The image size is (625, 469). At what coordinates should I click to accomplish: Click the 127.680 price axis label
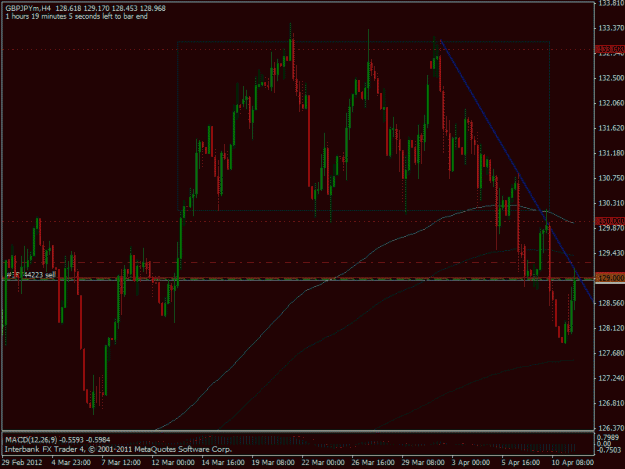pyautogui.click(x=611, y=353)
